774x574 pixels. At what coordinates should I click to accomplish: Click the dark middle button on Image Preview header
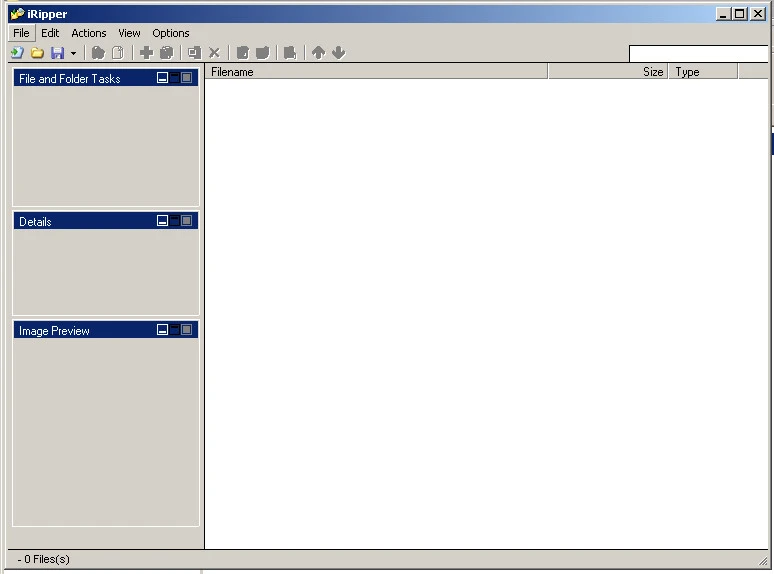coord(174,330)
